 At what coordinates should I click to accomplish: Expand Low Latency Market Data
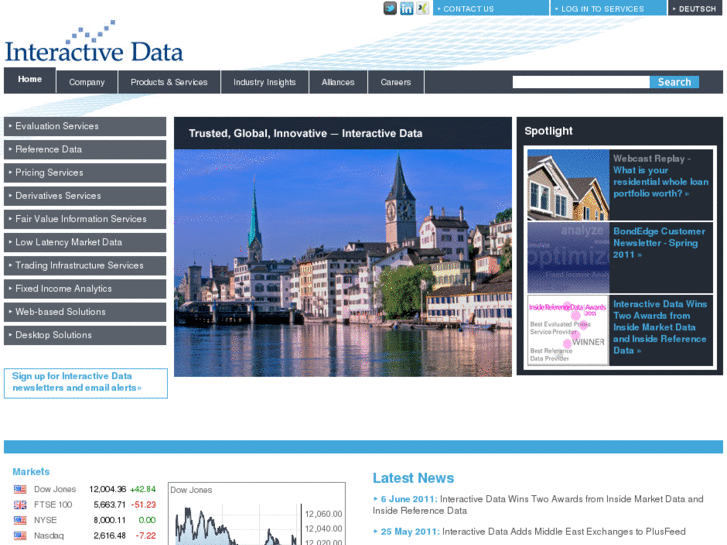[x=85, y=242]
